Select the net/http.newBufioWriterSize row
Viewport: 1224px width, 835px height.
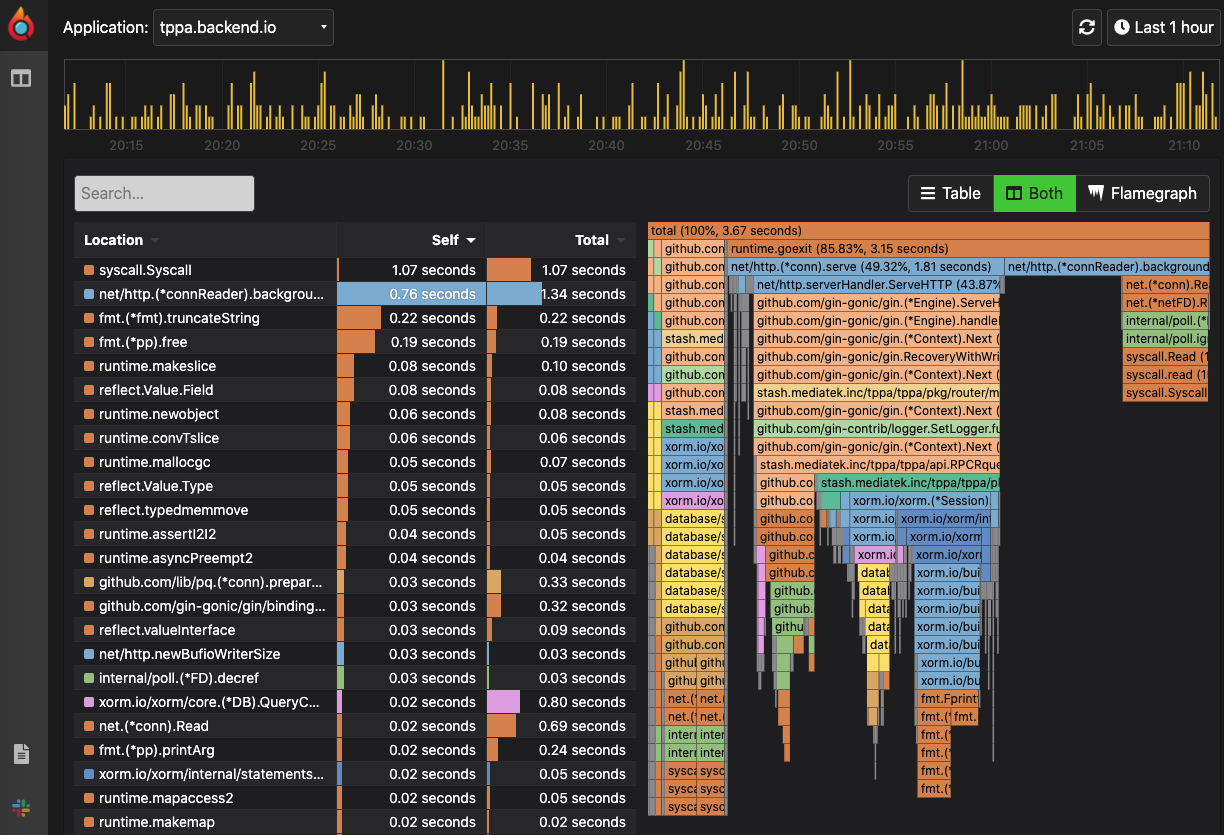click(x=355, y=654)
